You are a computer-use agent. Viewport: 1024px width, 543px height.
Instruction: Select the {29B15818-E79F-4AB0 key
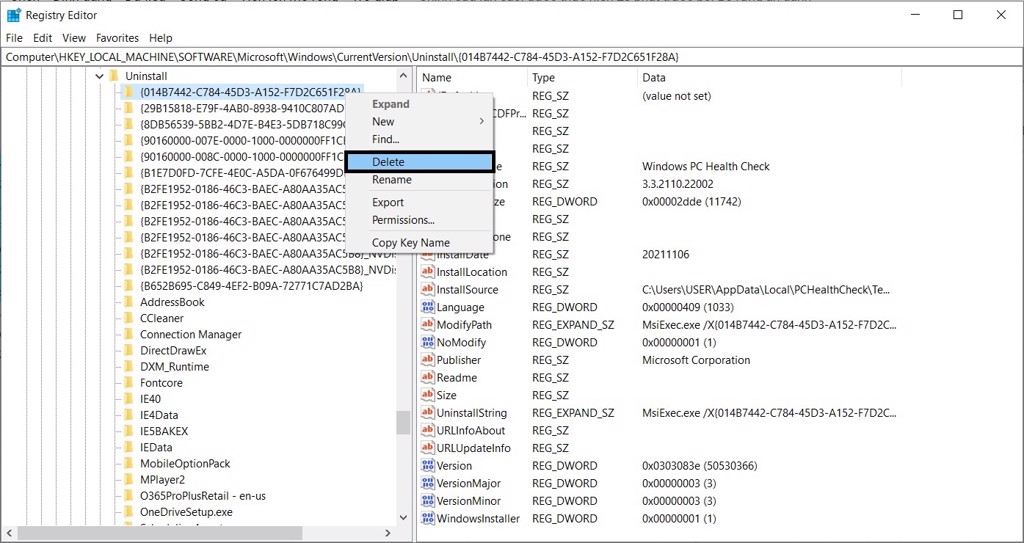(242, 108)
